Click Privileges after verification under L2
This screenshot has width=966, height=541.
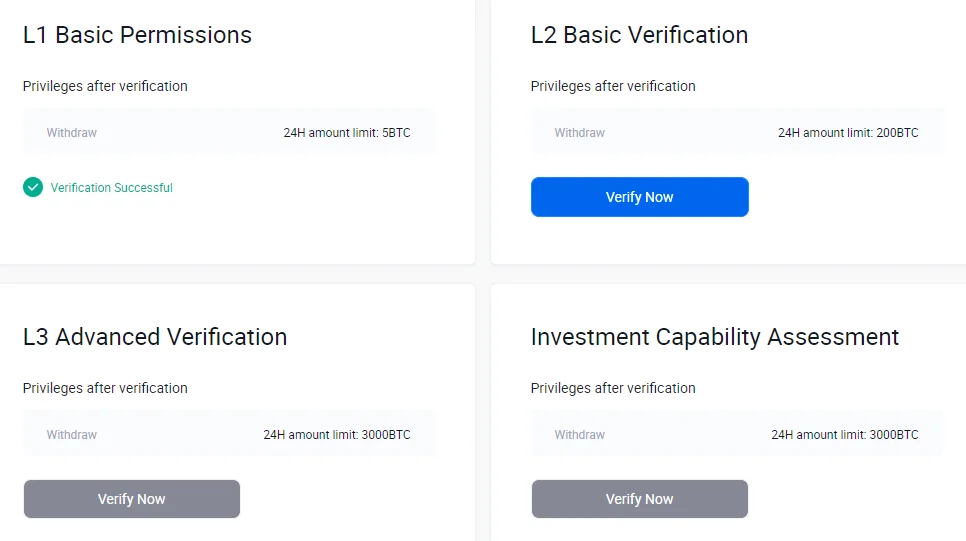tap(613, 86)
